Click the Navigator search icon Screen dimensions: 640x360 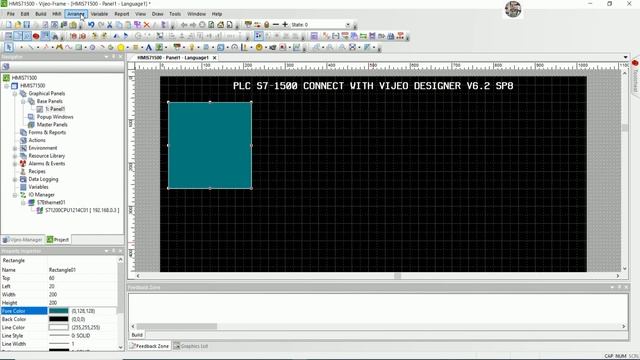[6, 67]
